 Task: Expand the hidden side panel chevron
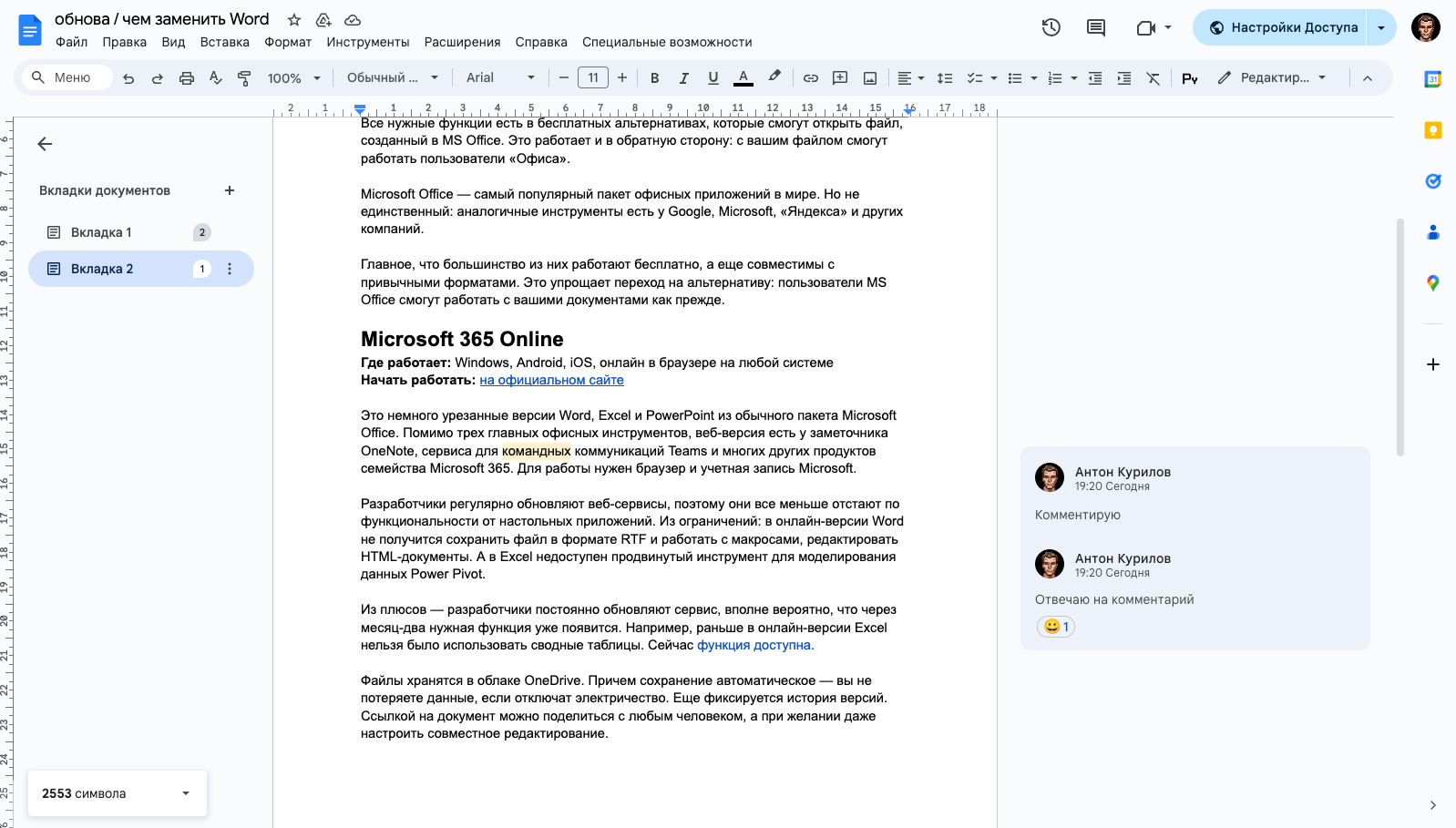click(x=1433, y=805)
